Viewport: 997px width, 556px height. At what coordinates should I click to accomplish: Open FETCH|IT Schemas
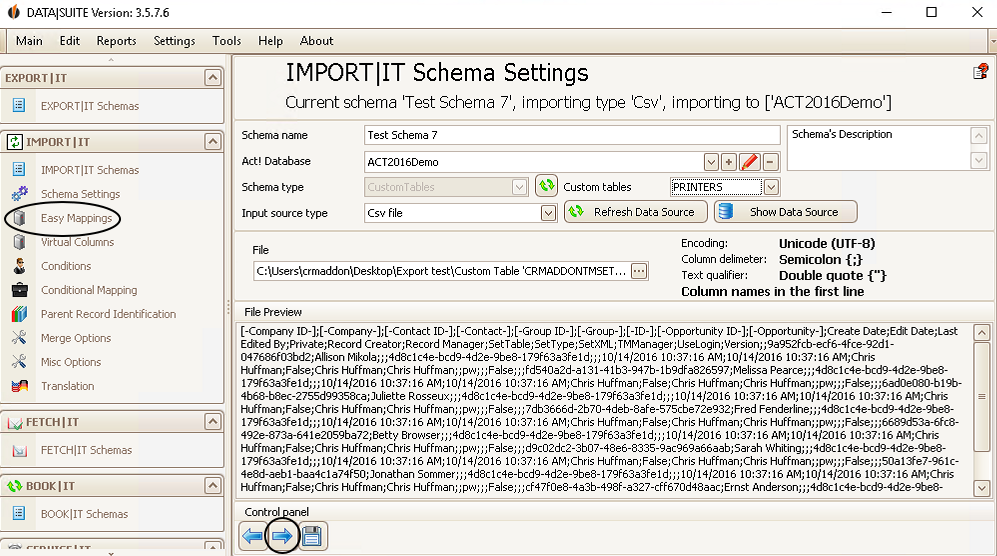coord(86,450)
